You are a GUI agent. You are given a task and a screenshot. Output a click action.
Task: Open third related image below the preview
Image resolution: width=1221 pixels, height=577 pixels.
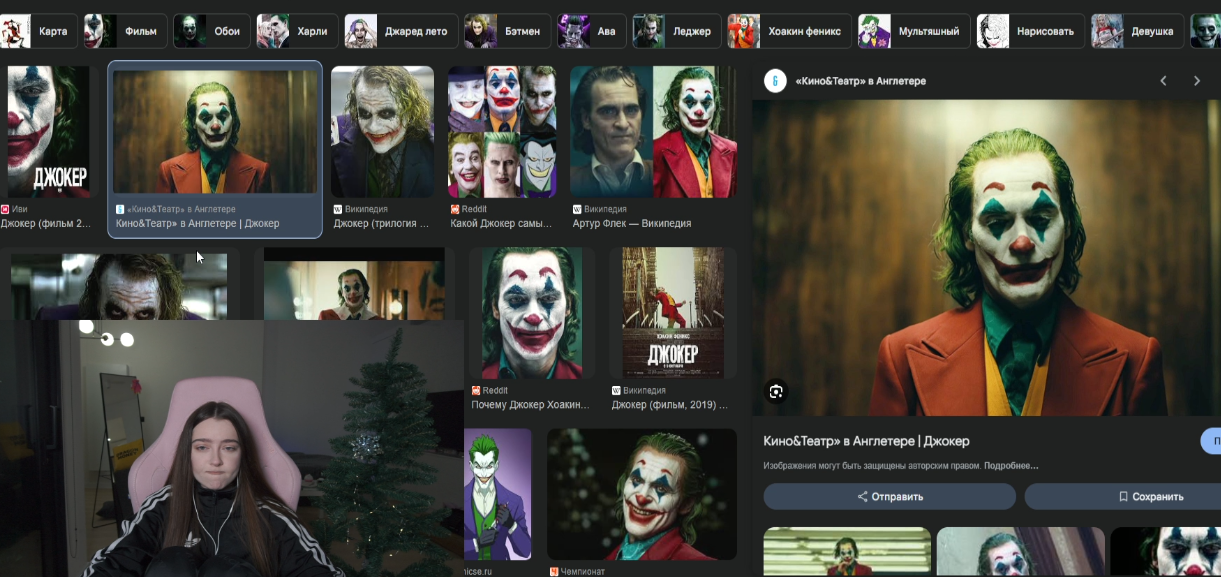coord(1166,552)
